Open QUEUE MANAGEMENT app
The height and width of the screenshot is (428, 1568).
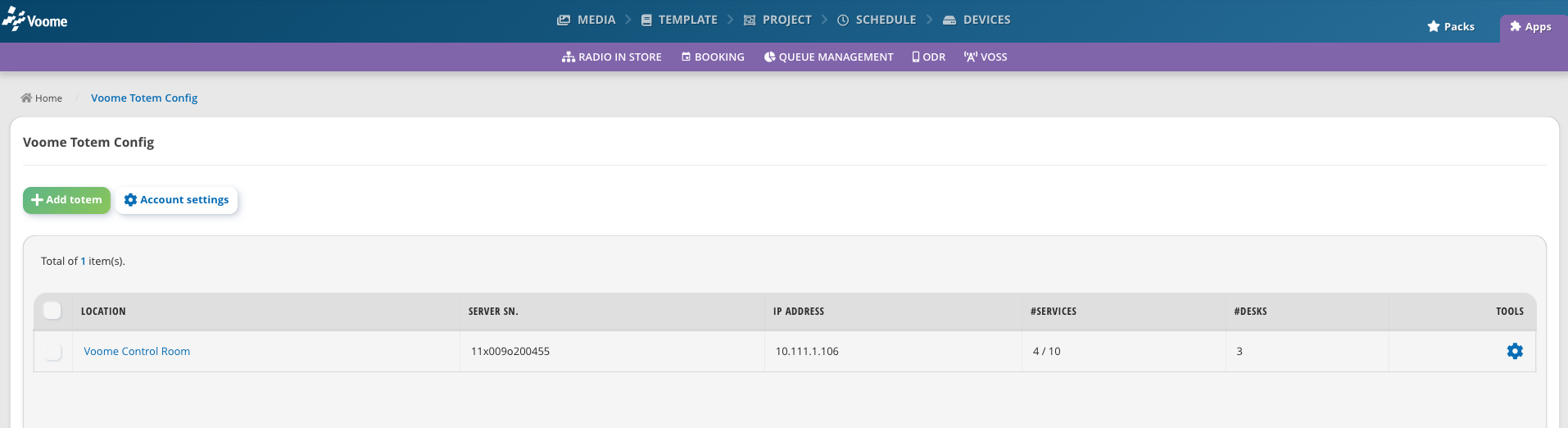click(x=828, y=57)
